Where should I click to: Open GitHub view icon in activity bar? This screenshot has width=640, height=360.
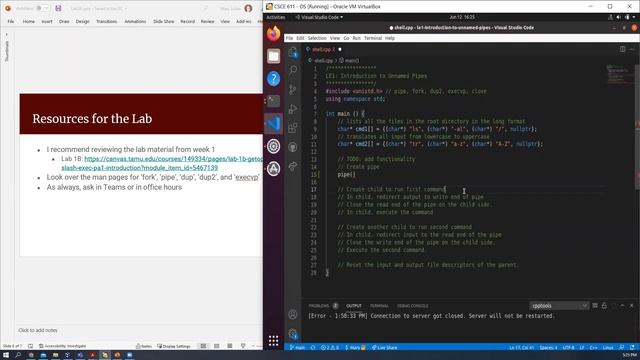tap(293, 147)
